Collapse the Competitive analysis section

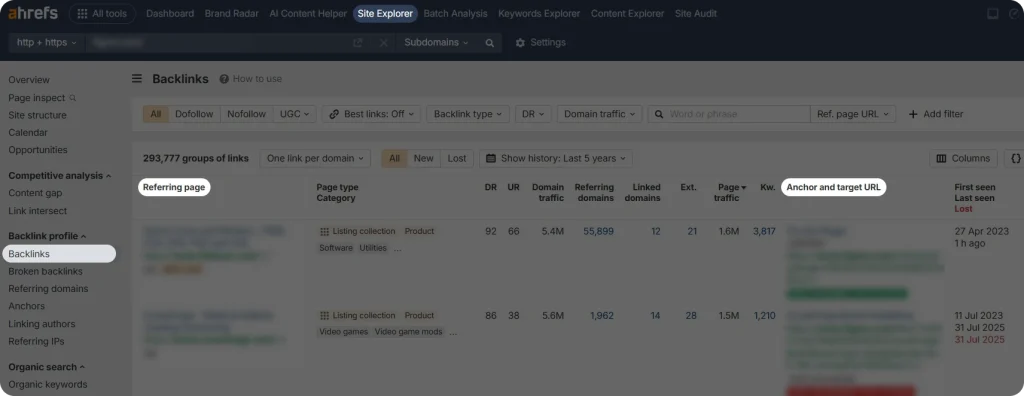pyautogui.click(x=59, y=176)
